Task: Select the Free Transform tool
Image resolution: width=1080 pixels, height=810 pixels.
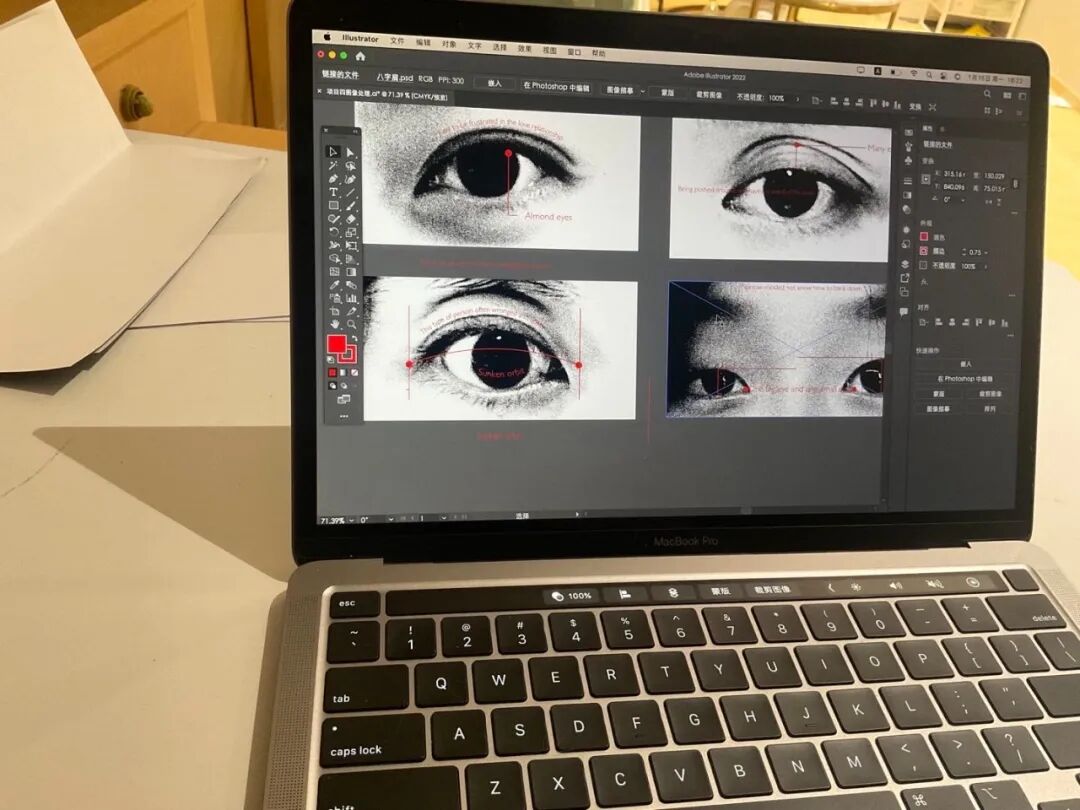Action: tap(351, 245)
